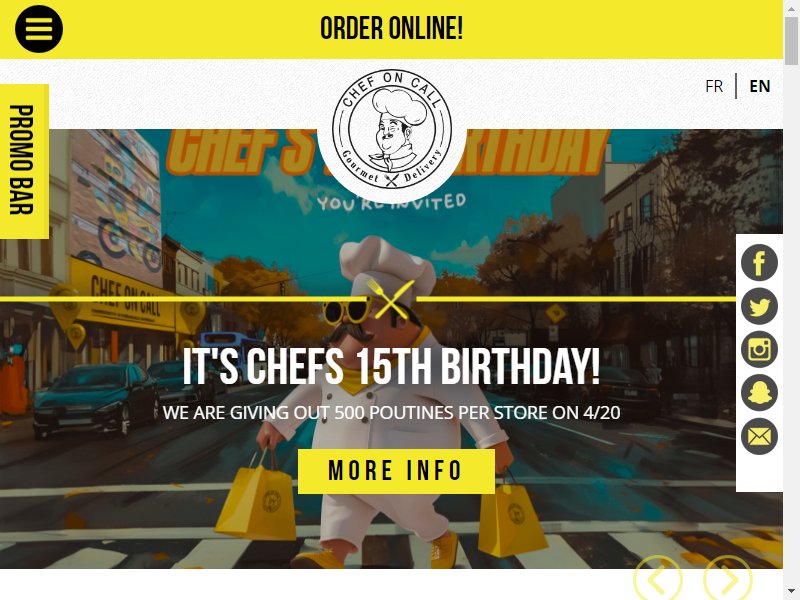Select the EN language option
The width and height of the screenshot is (800, 600).
point(760,86)
